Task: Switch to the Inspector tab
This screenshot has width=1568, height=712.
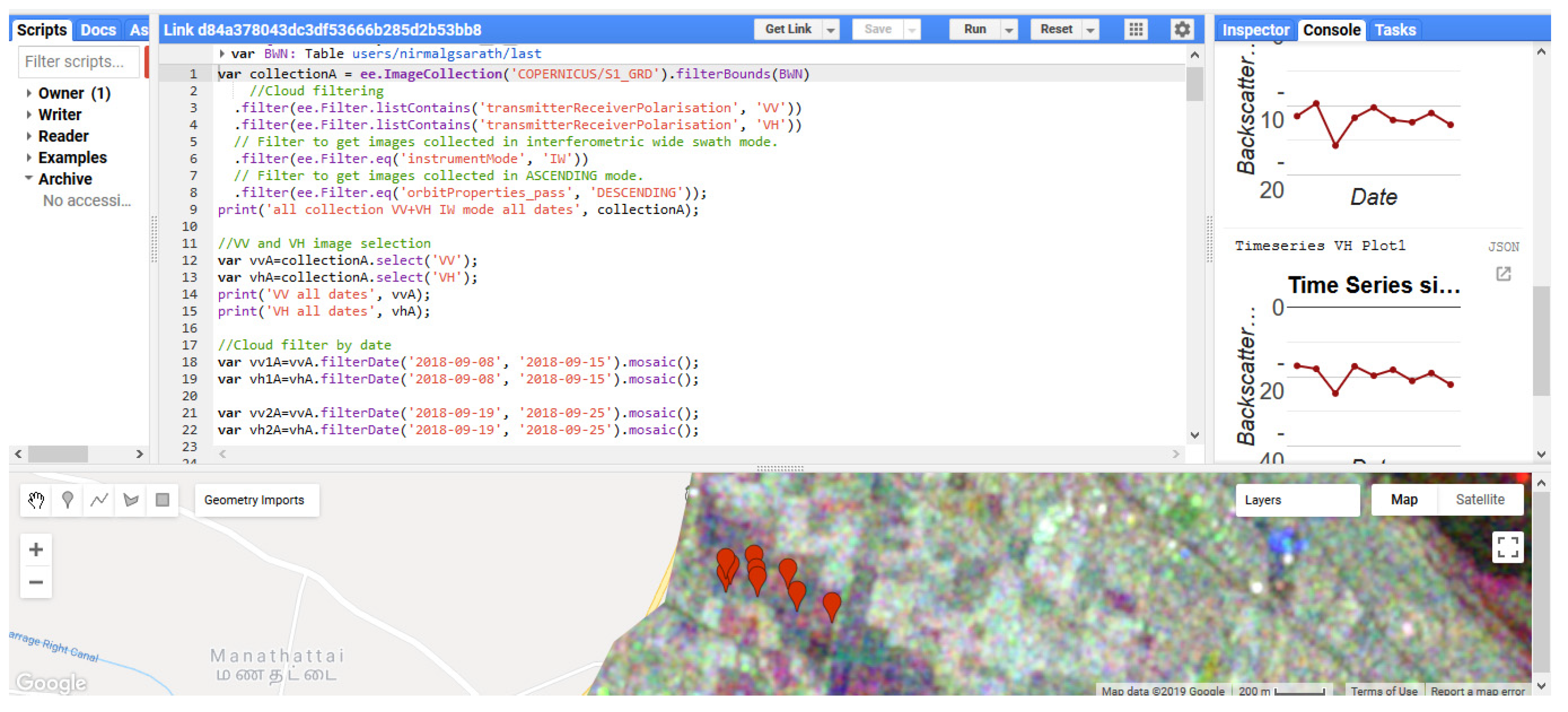Action: click(x=1255, y=30)
